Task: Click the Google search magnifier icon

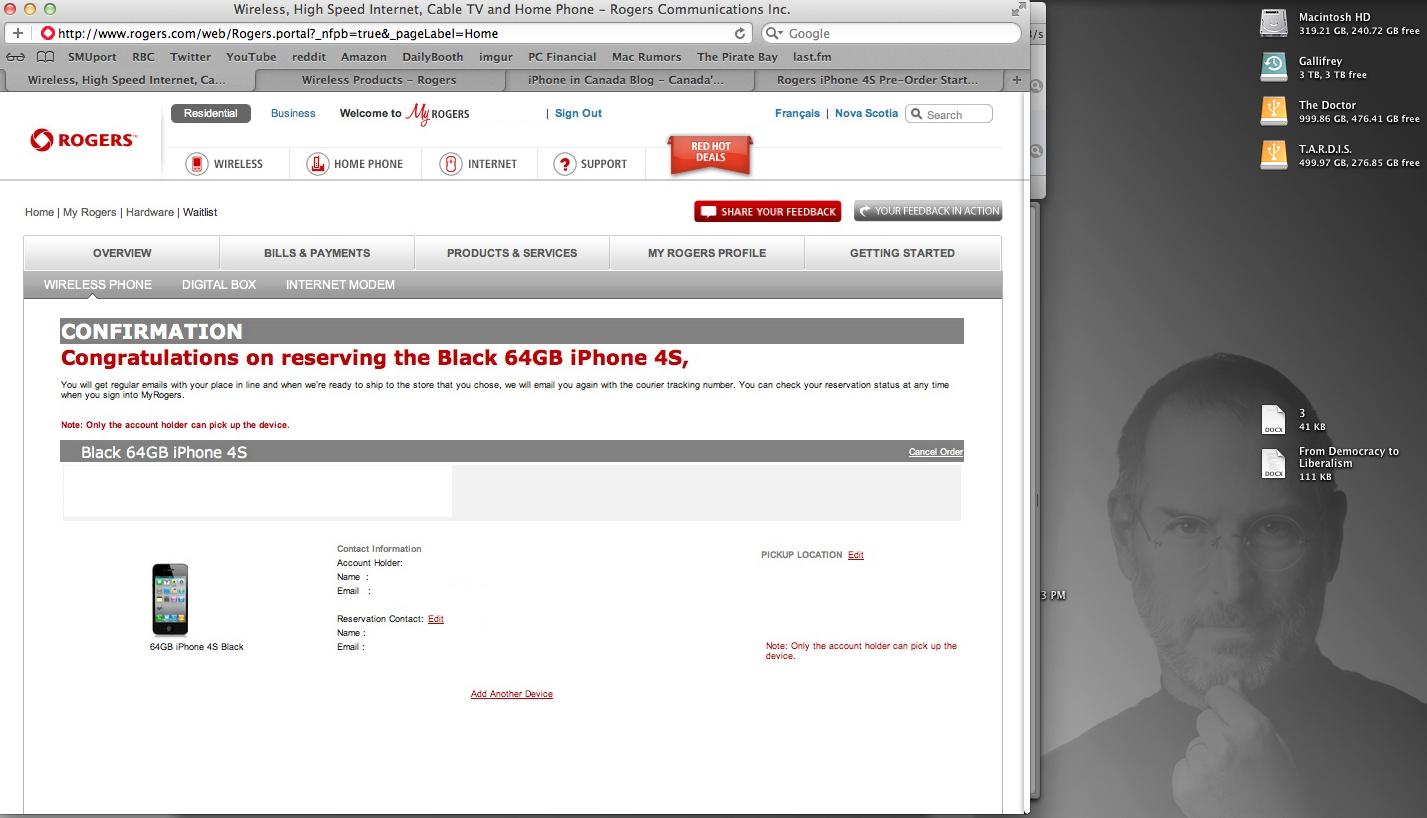Action: (x=774, y=33)
